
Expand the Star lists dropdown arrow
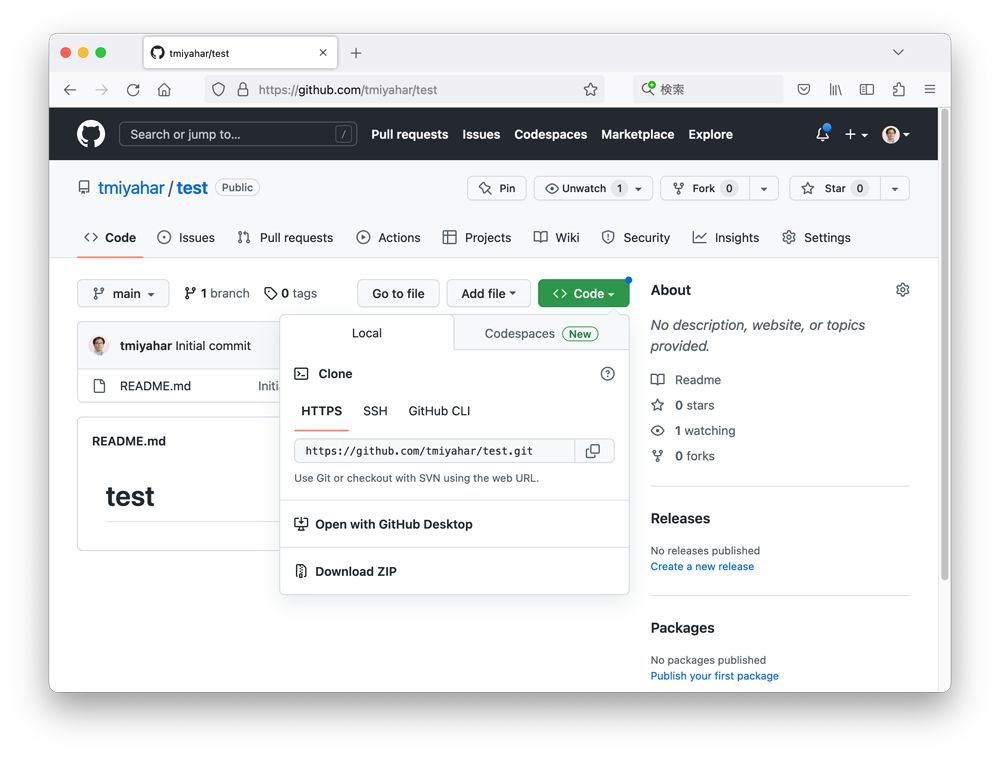click(895, 189)
